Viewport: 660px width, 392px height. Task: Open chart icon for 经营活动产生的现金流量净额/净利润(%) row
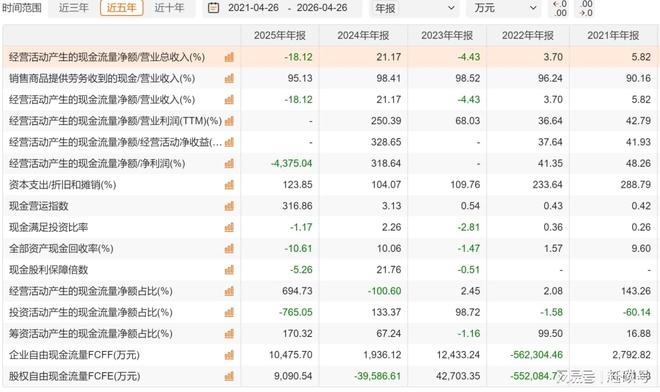[229, 164]
